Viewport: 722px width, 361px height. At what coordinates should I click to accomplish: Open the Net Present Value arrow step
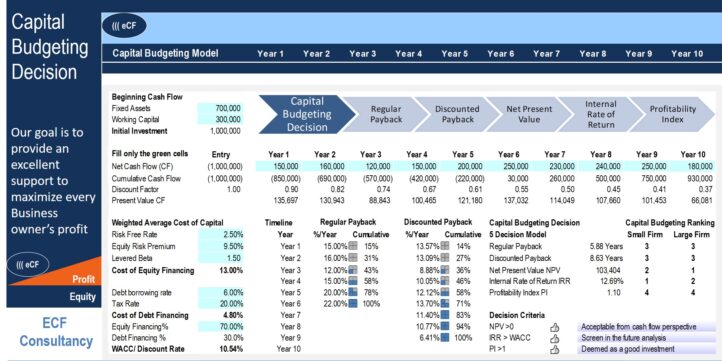coord(529,114)
